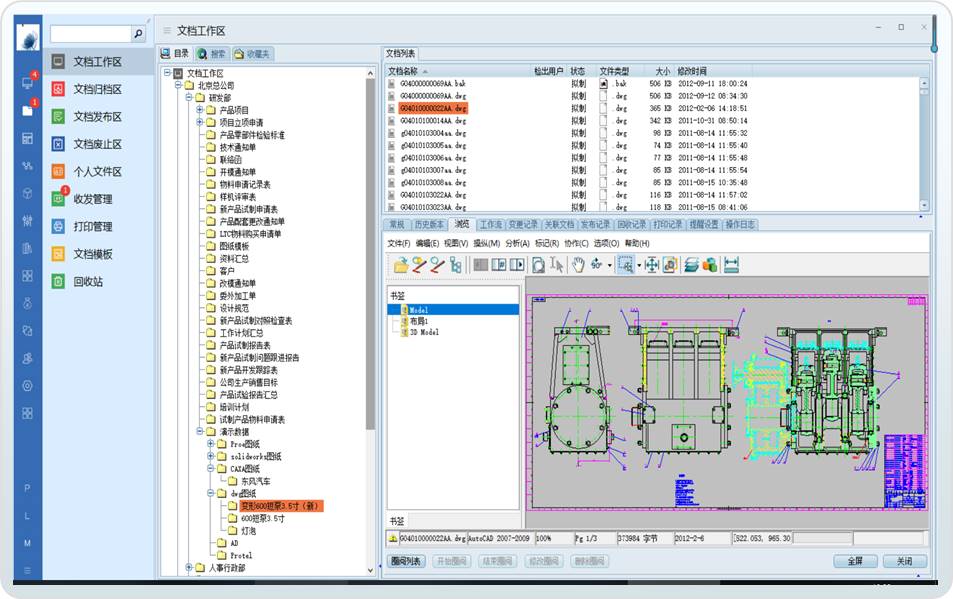Switch to the 历史版本 tab
Screen dimensions: 953x599
tap(429, 225)
